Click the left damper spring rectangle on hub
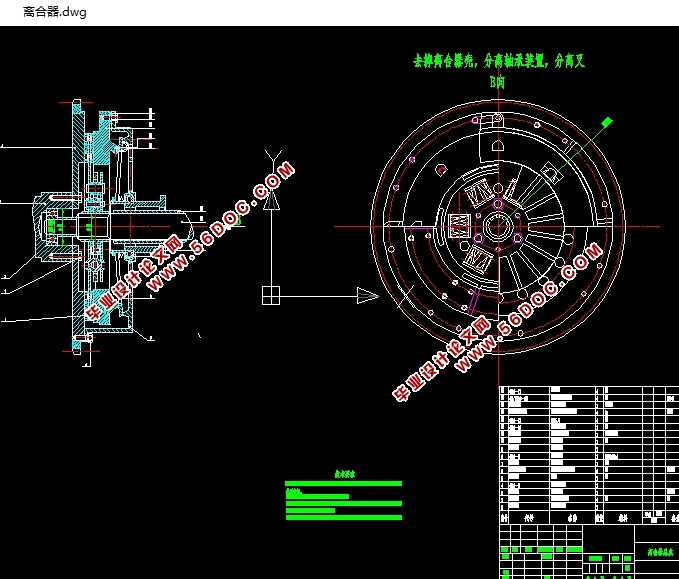Viewport: 679px width, 579px height. tap(461, 224)
